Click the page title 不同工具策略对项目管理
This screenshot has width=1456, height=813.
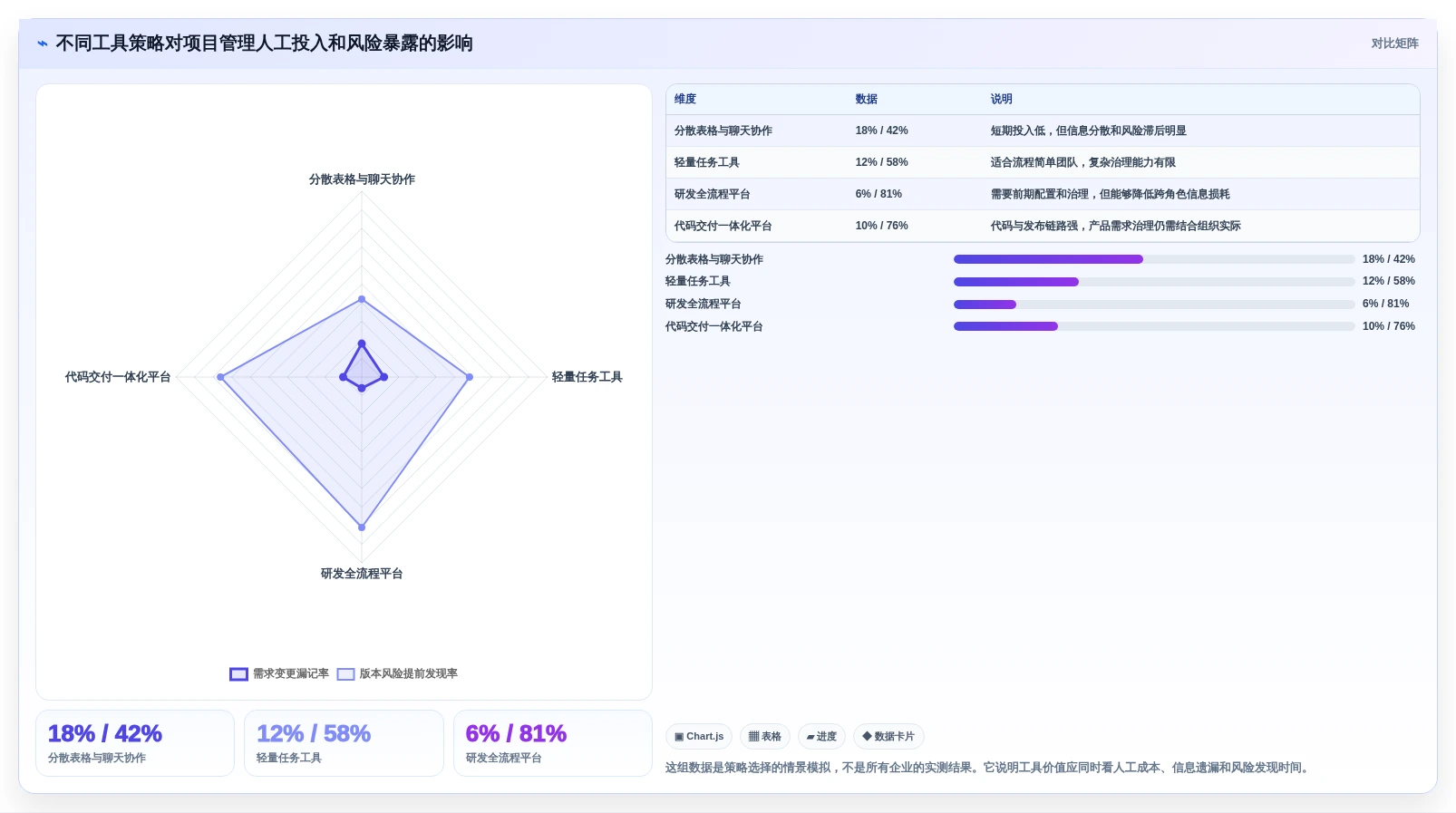point(264,44)
